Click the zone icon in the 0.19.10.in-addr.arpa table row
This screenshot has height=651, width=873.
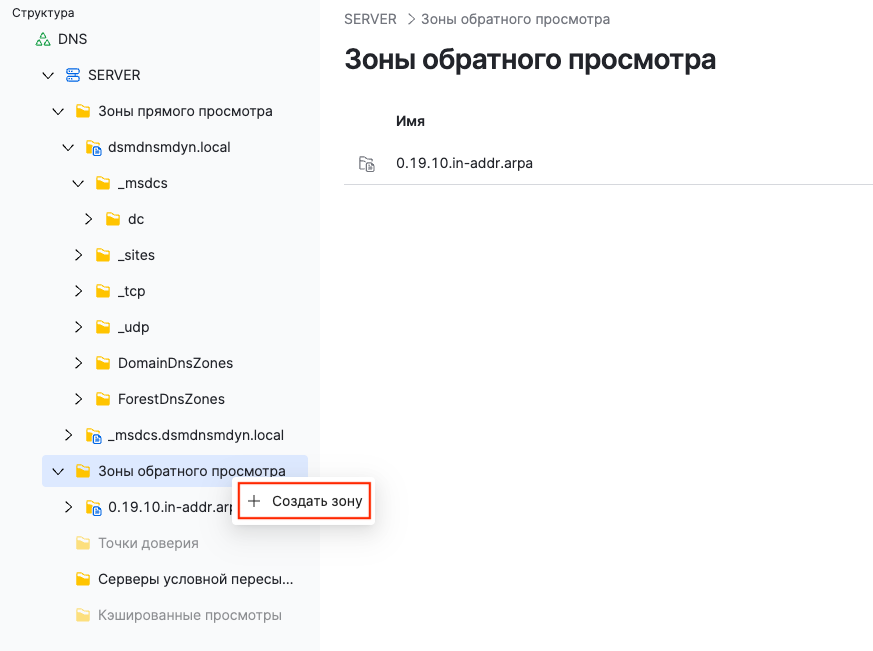[x=367, y=164]
